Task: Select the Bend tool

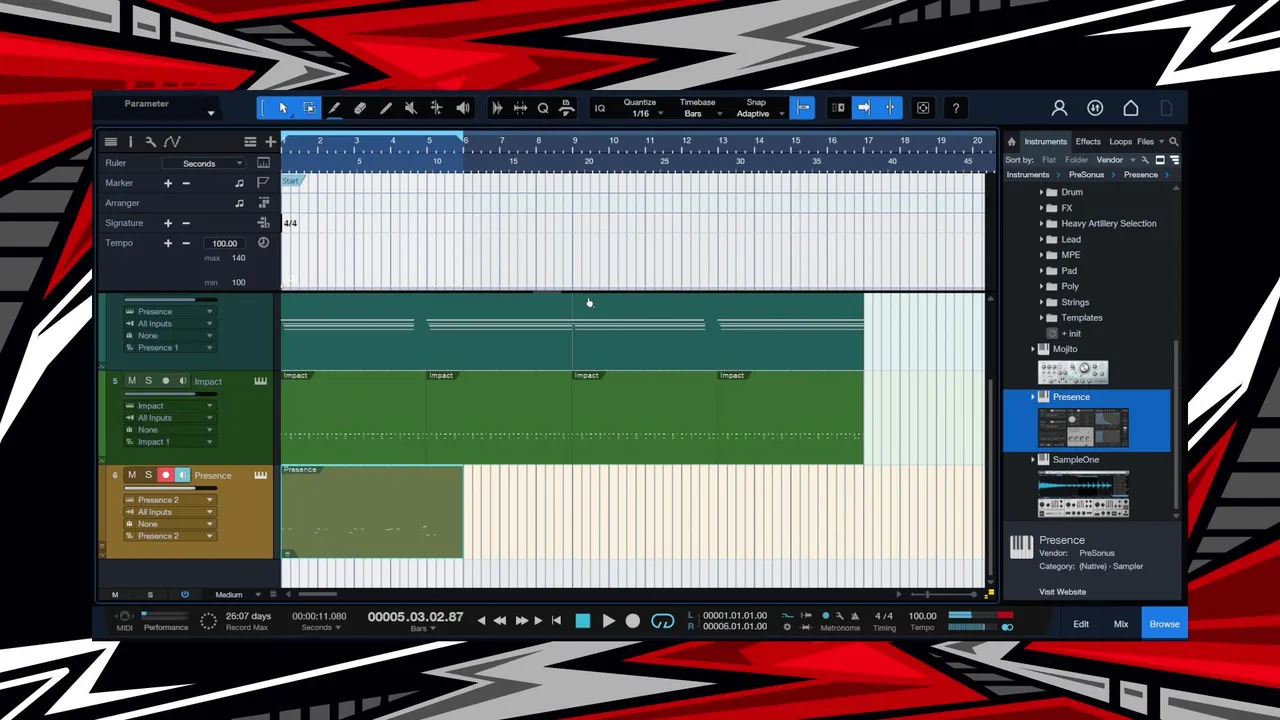Action: coord(436,108)
